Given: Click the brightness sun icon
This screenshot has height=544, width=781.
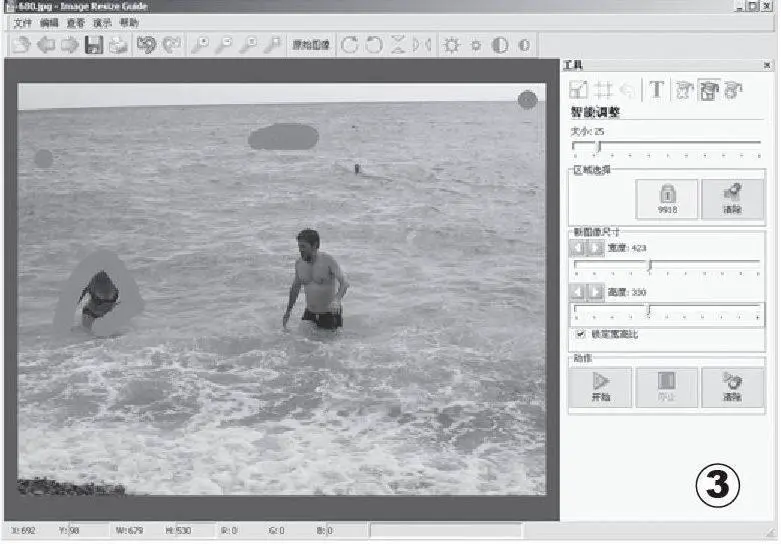Looking at the screenshot, I should (452, 45).
